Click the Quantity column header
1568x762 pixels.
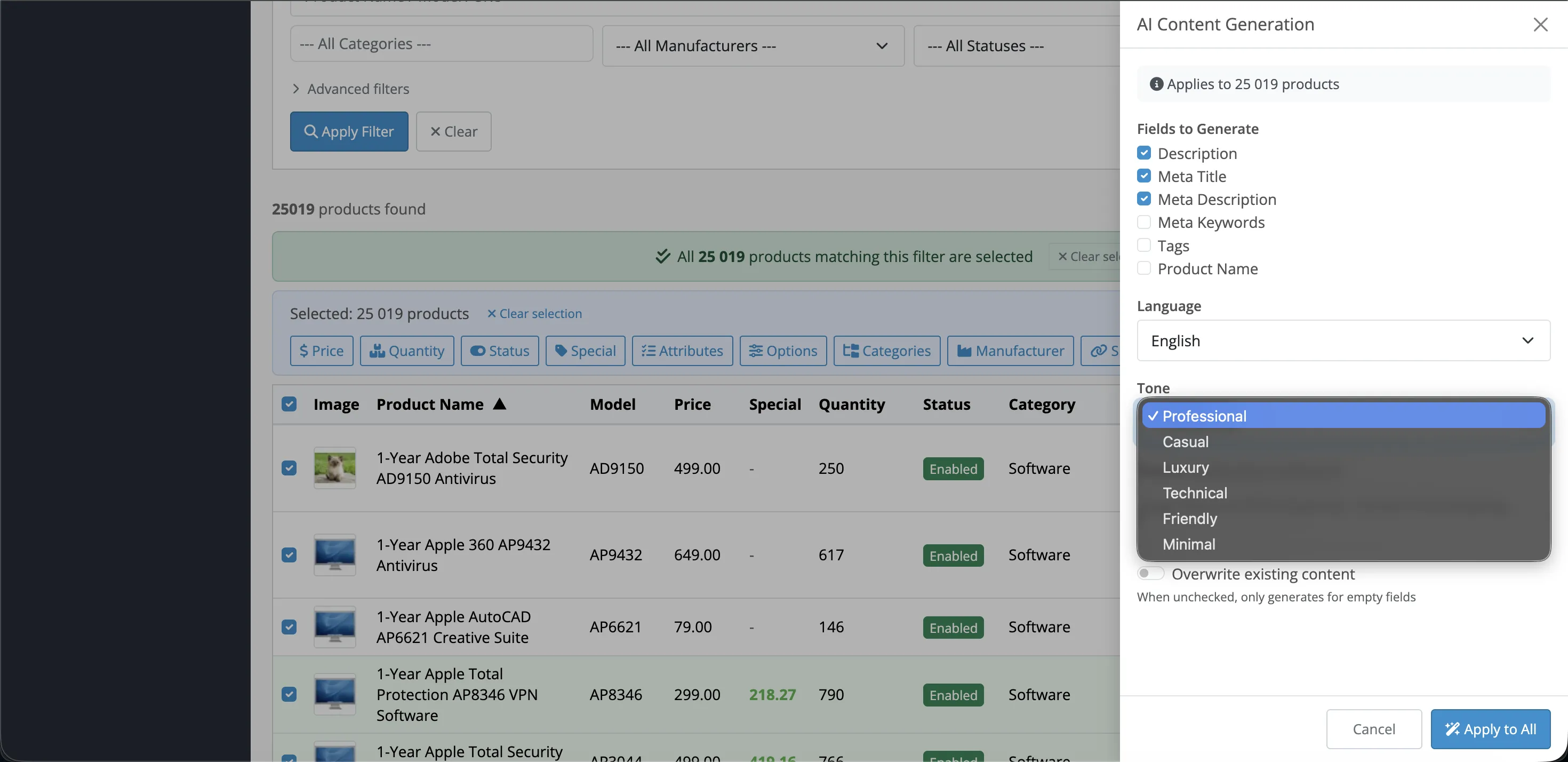click(852, 404)
